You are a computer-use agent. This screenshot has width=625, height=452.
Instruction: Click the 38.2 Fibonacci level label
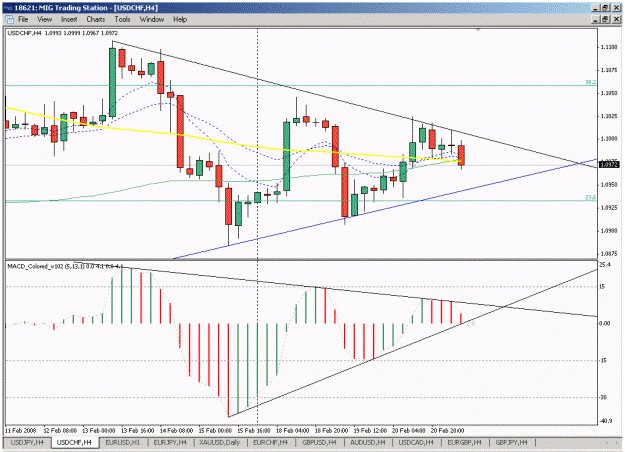(590, 82)
